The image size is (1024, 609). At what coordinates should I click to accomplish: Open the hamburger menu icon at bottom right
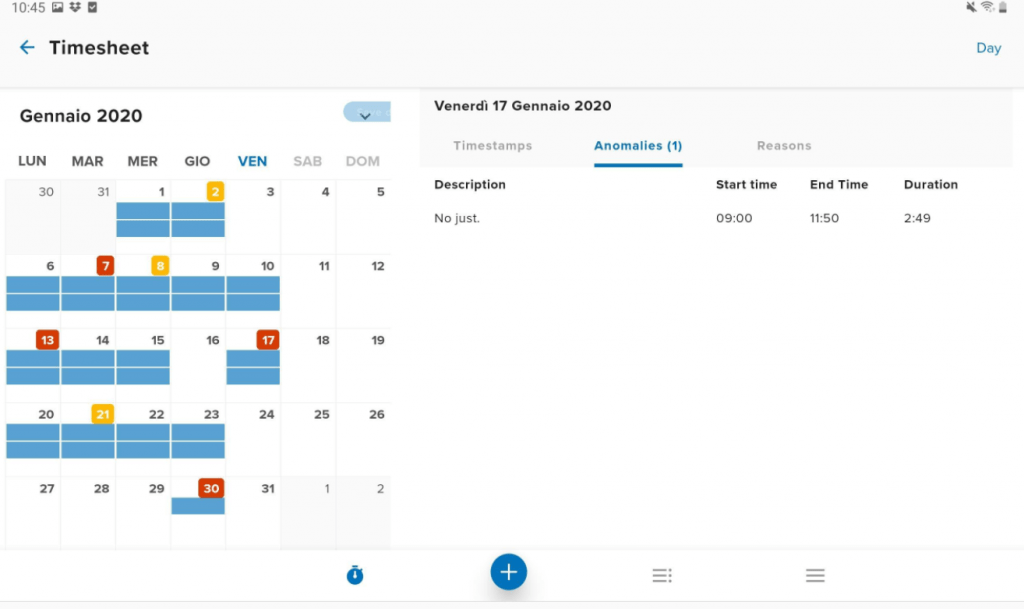coord(815,575)
